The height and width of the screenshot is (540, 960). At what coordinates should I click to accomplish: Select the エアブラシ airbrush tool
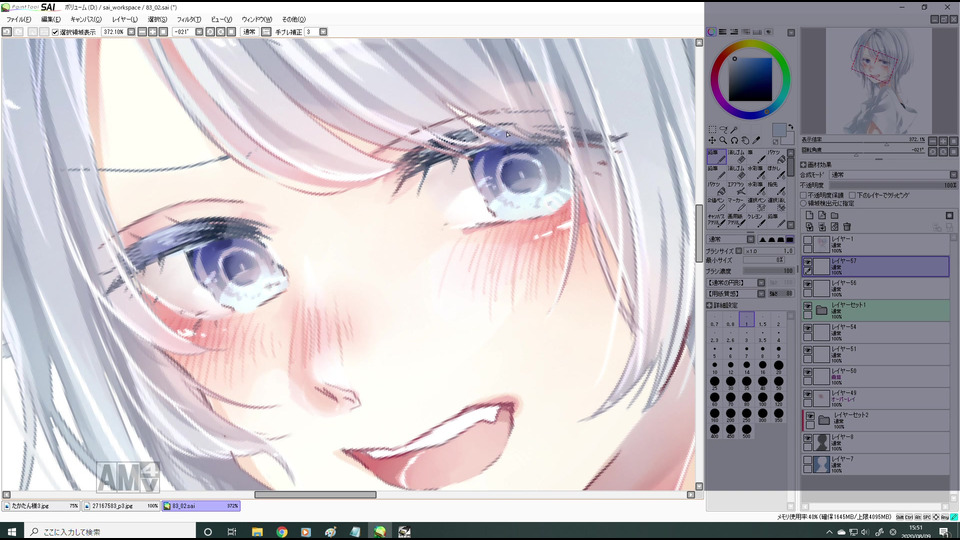[737, 188]
